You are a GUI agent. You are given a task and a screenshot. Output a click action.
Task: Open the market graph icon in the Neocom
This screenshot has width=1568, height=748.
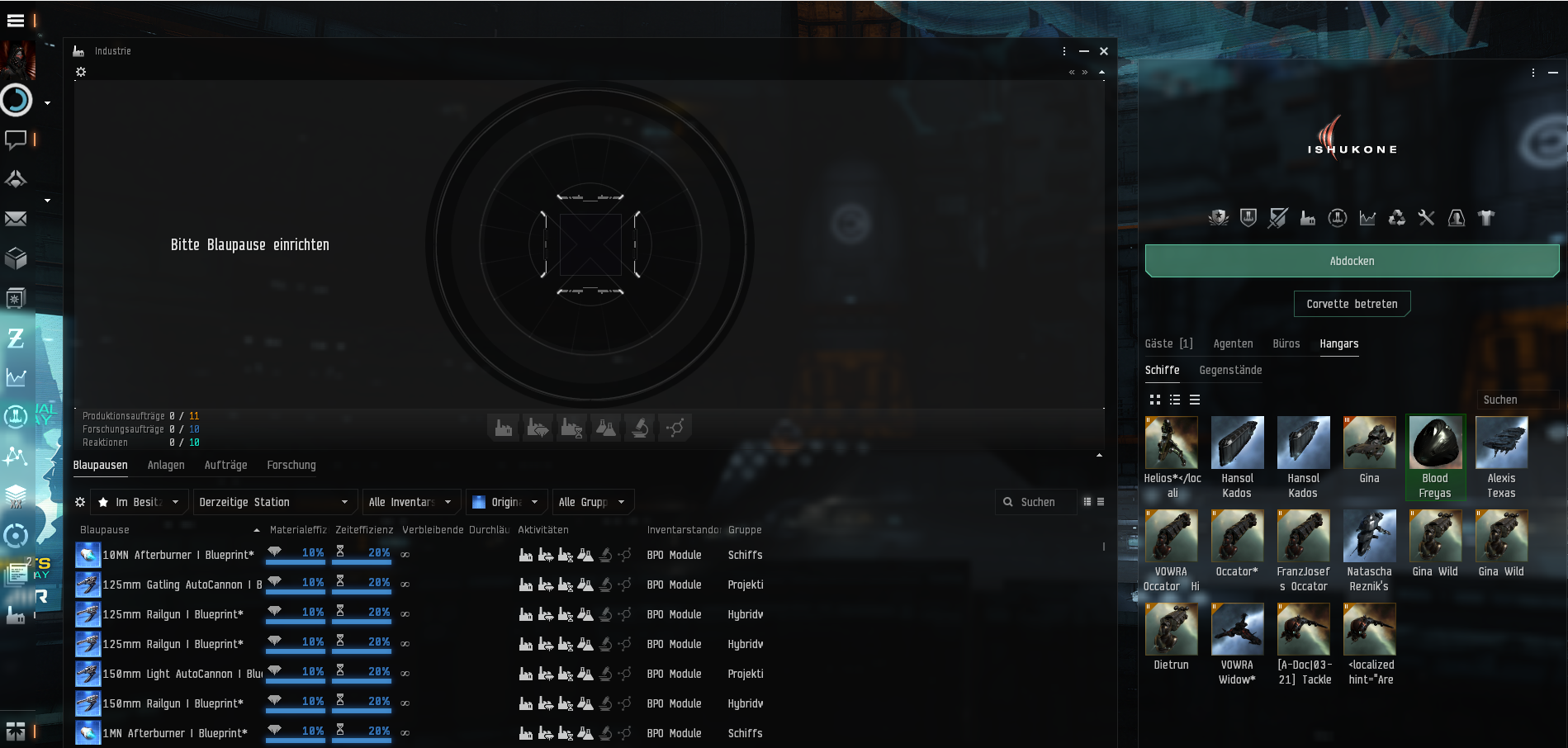16,377
